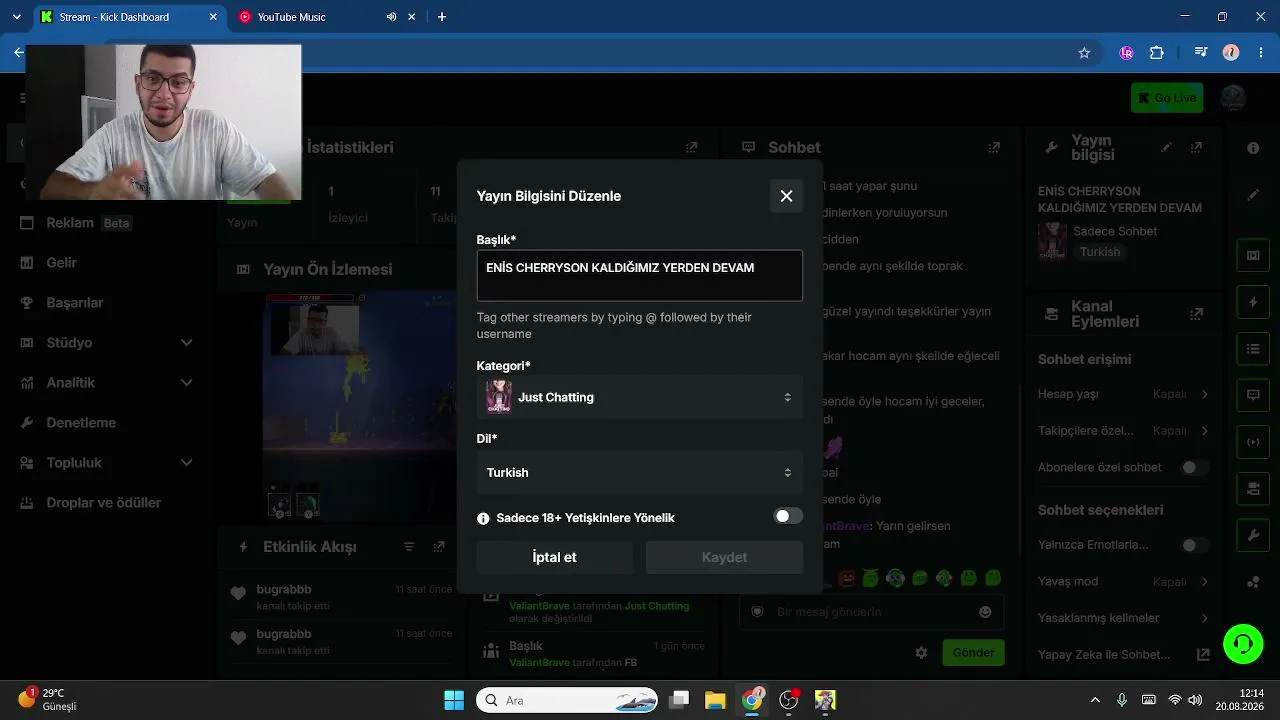
Task: Toggle Abonelere özel sohbet switch
Action: click(1194, 467)
